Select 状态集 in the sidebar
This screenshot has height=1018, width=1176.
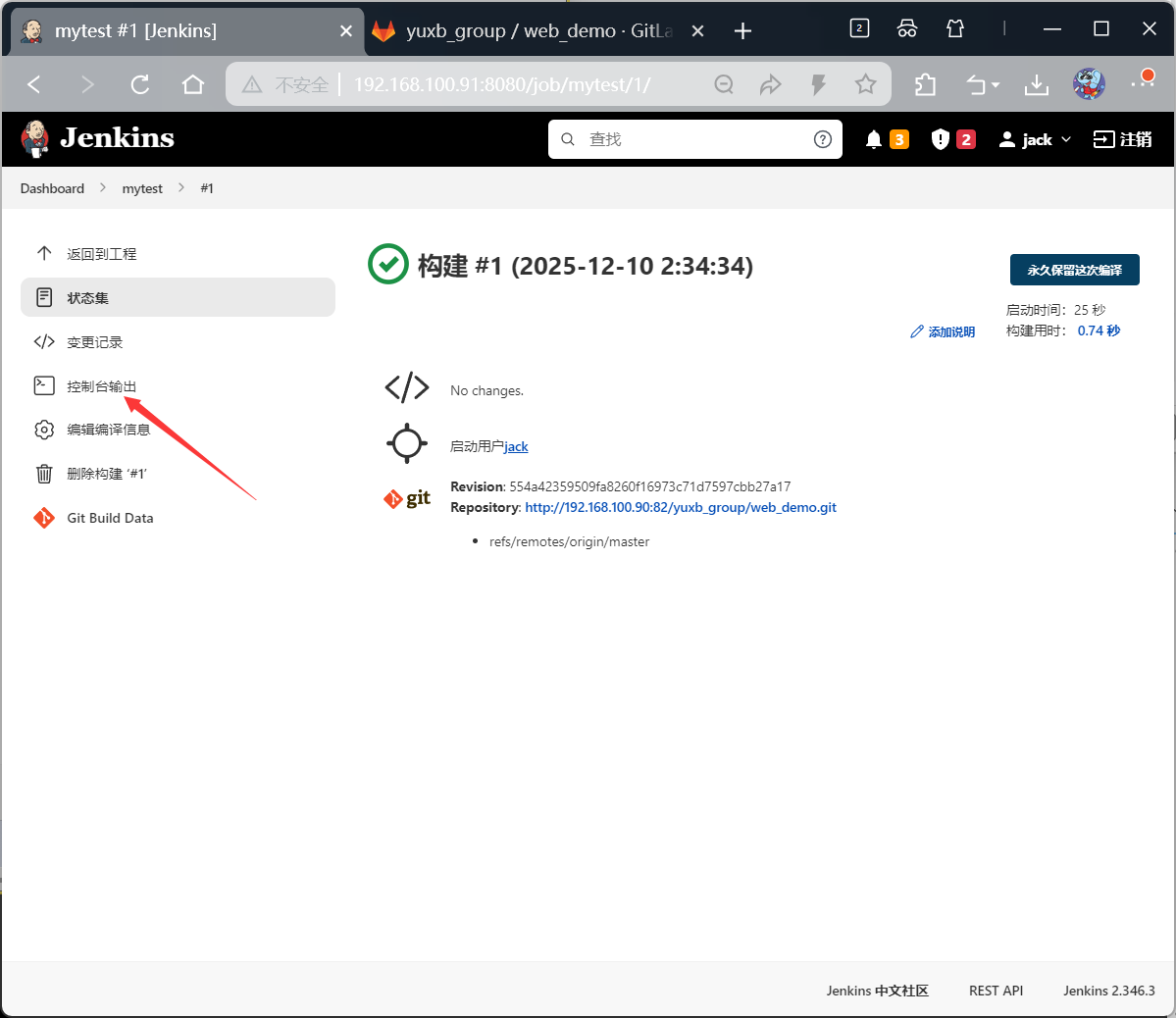tap(178, 297)
